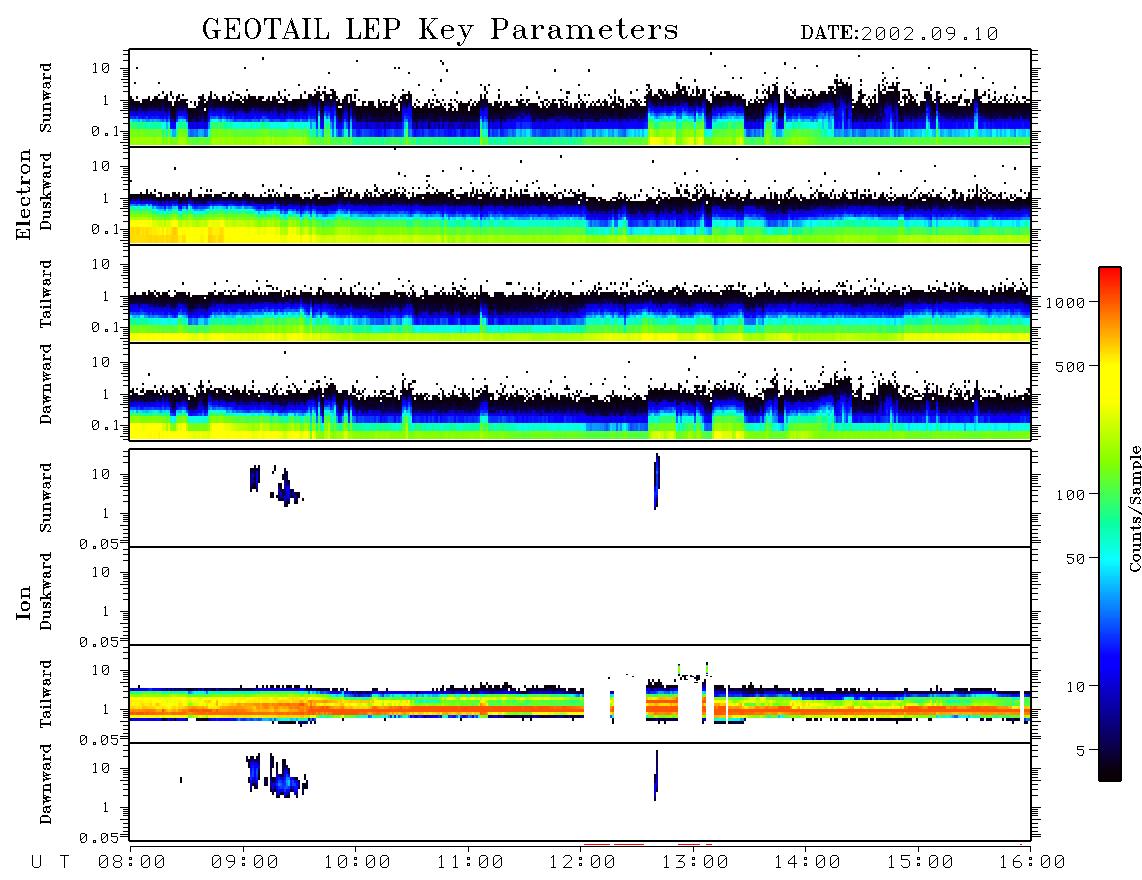Click the Ion Sunward blue burst near 12:40

[x=657, y=482]
